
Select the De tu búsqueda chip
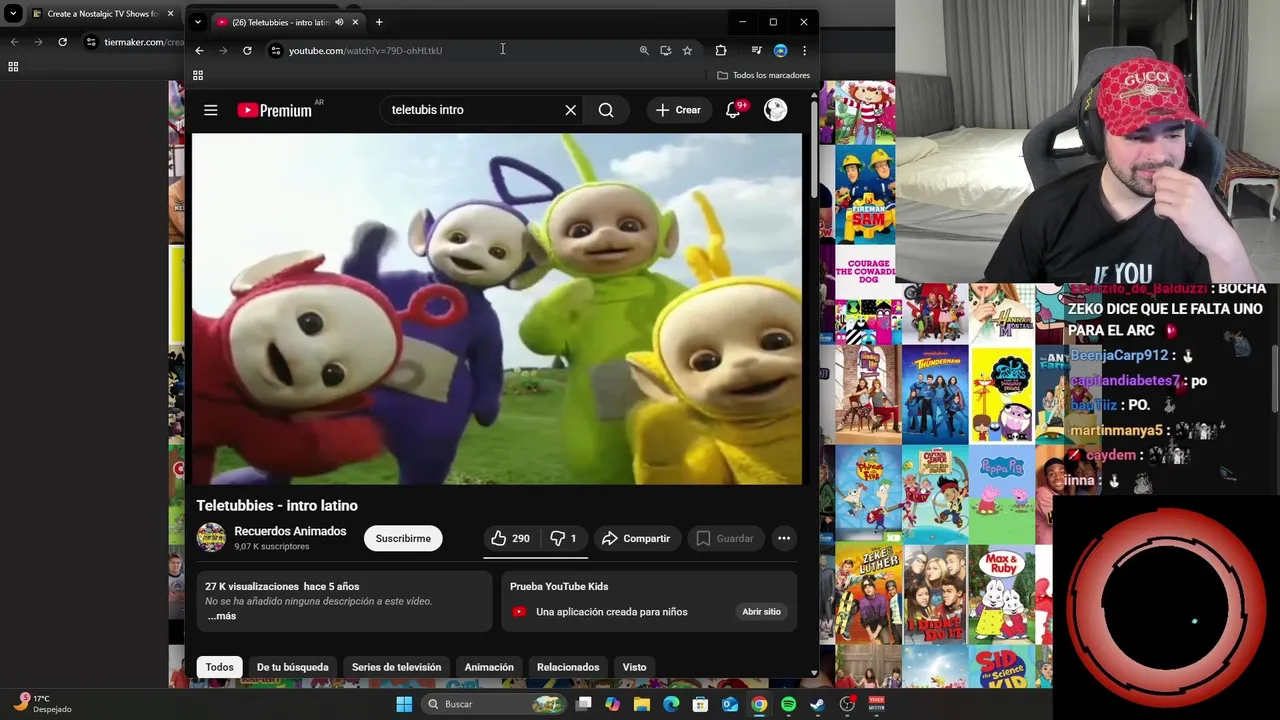[292, 667]
